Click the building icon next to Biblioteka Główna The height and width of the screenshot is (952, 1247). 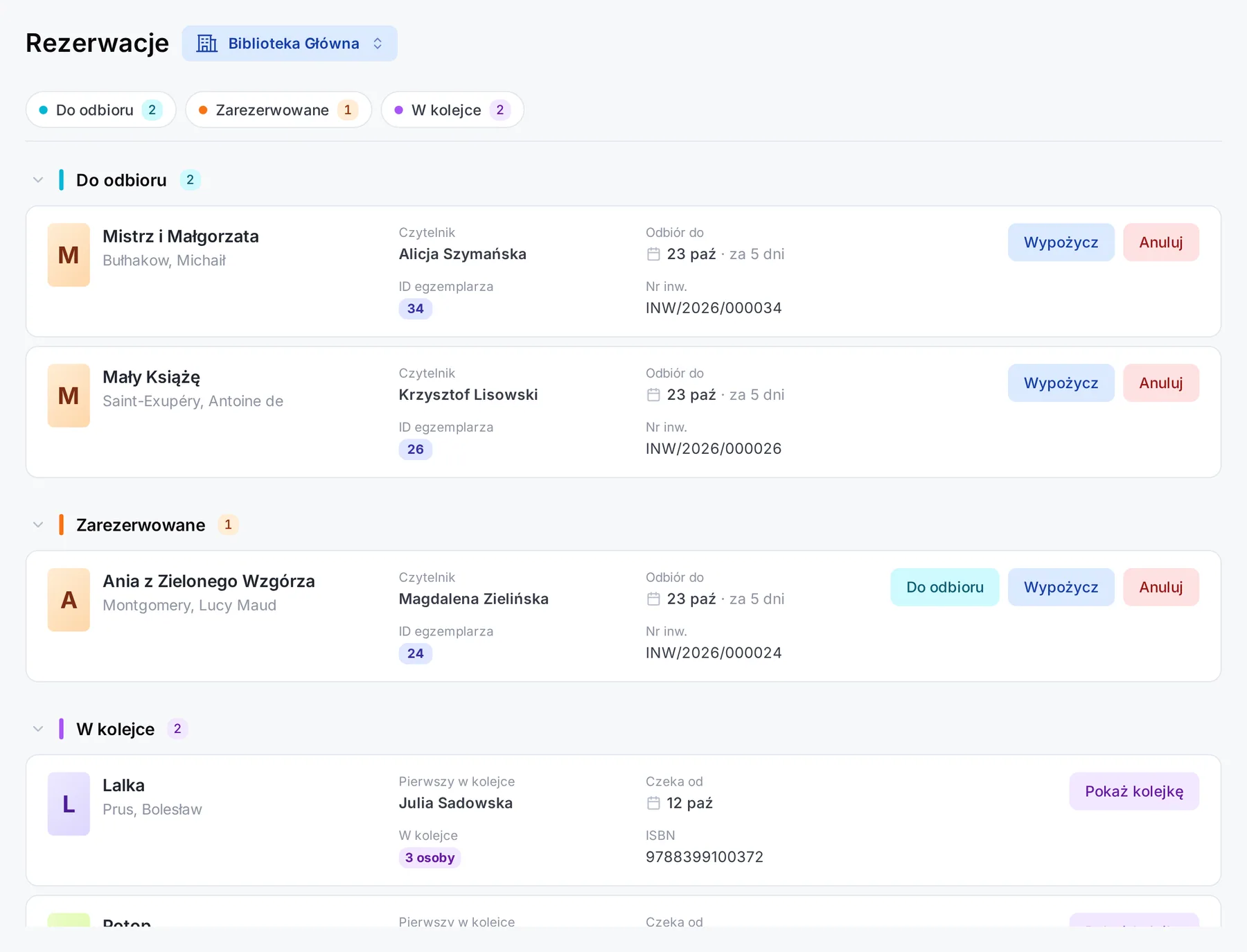(206, 44)
